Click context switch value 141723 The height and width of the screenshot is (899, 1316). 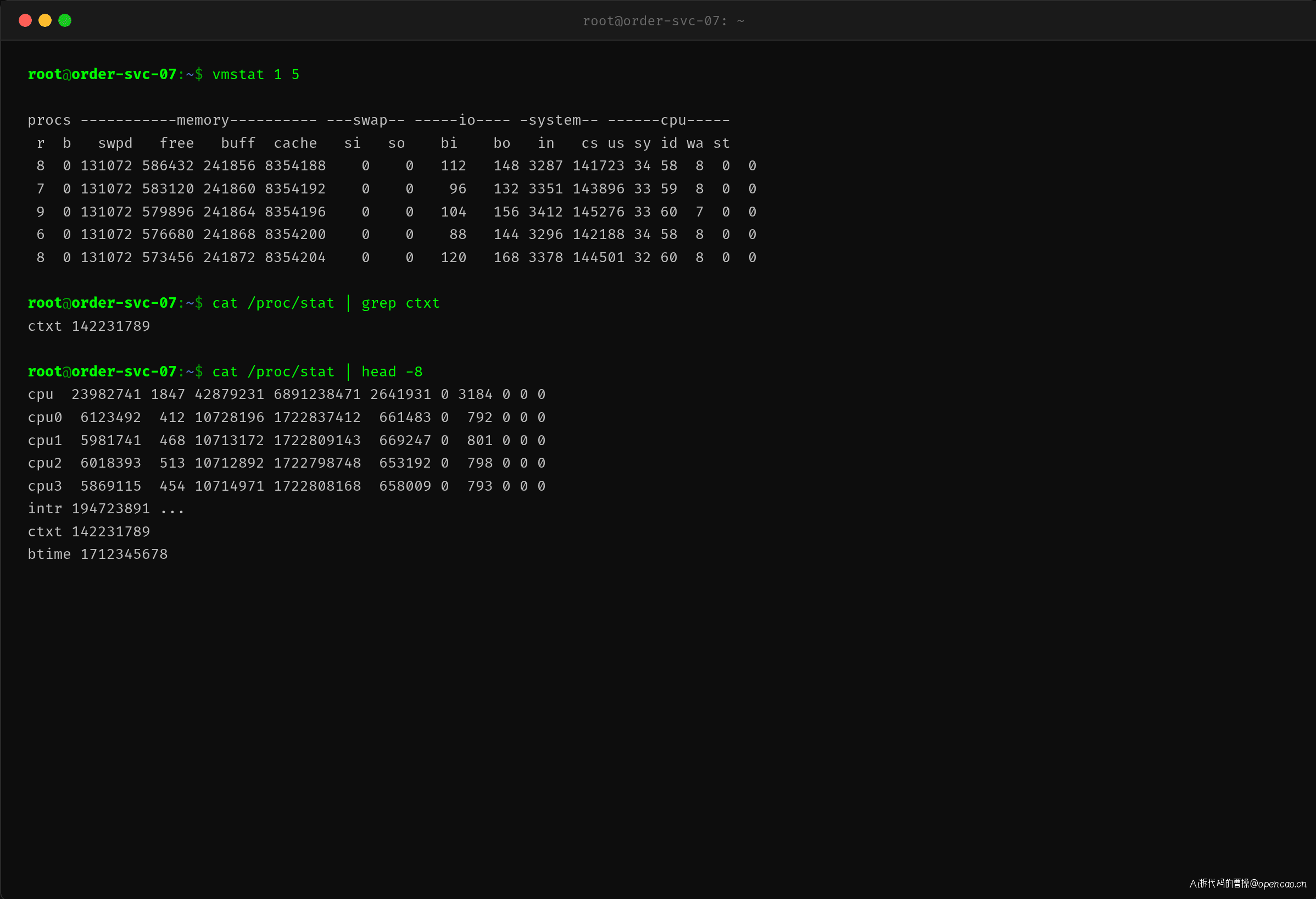coord(599,166)
